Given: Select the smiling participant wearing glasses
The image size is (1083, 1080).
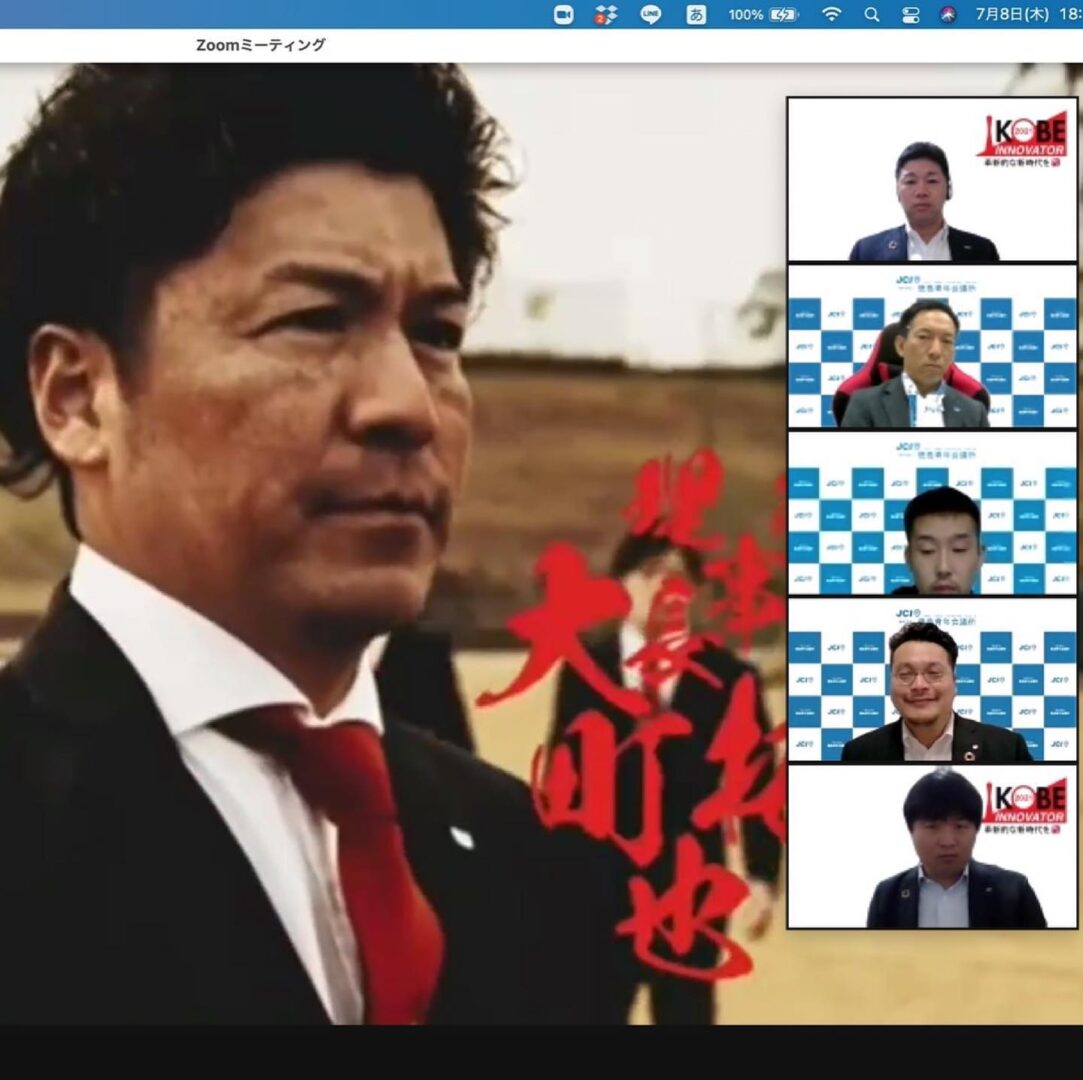Looking at the screenshot, I should coord(931,679).
